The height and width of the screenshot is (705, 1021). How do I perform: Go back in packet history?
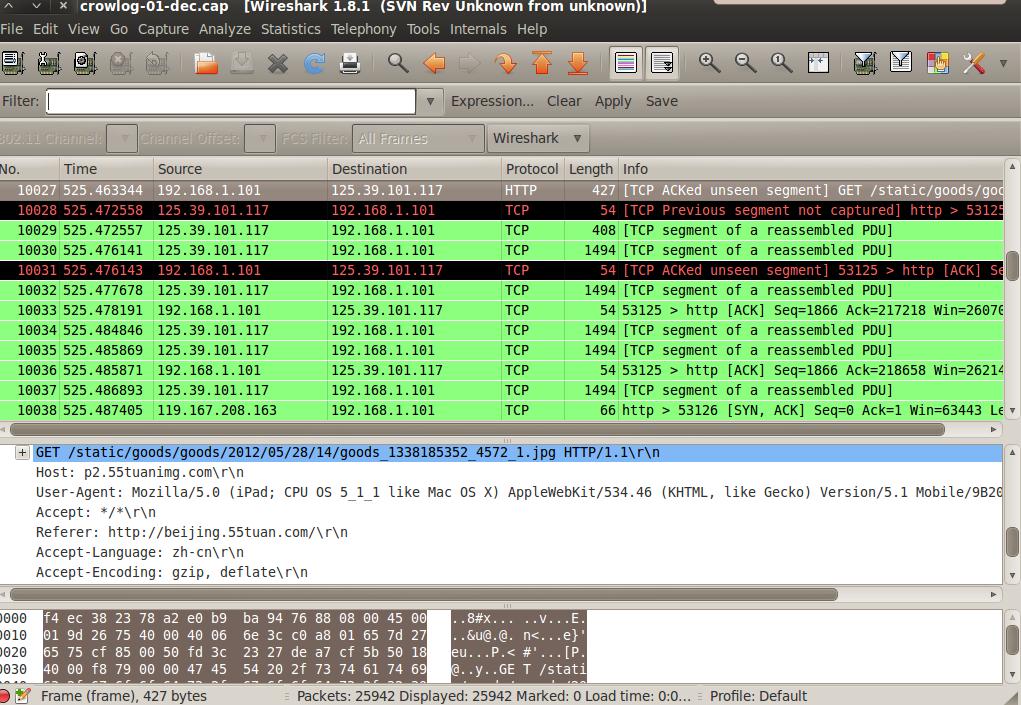click(434, 63)
